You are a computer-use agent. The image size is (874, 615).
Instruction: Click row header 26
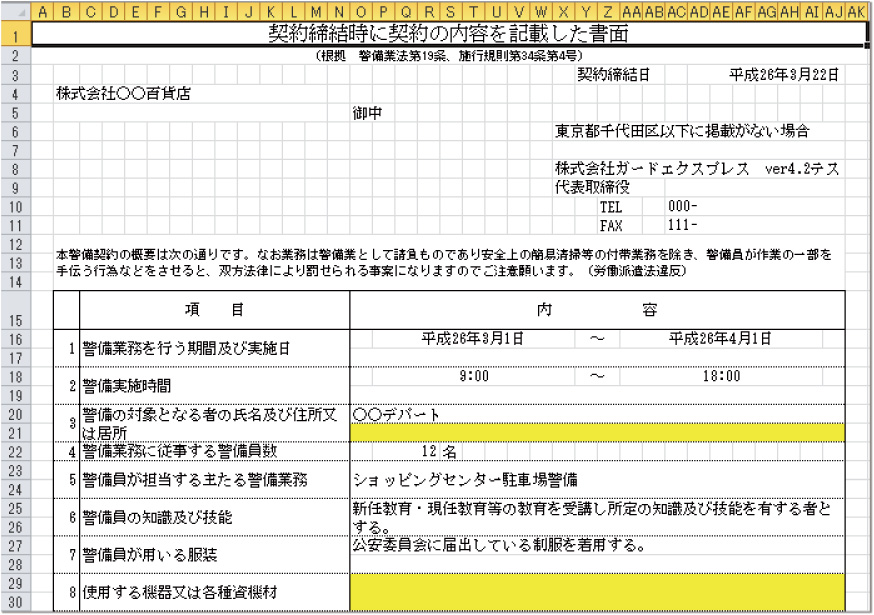[x=16, y=527]
